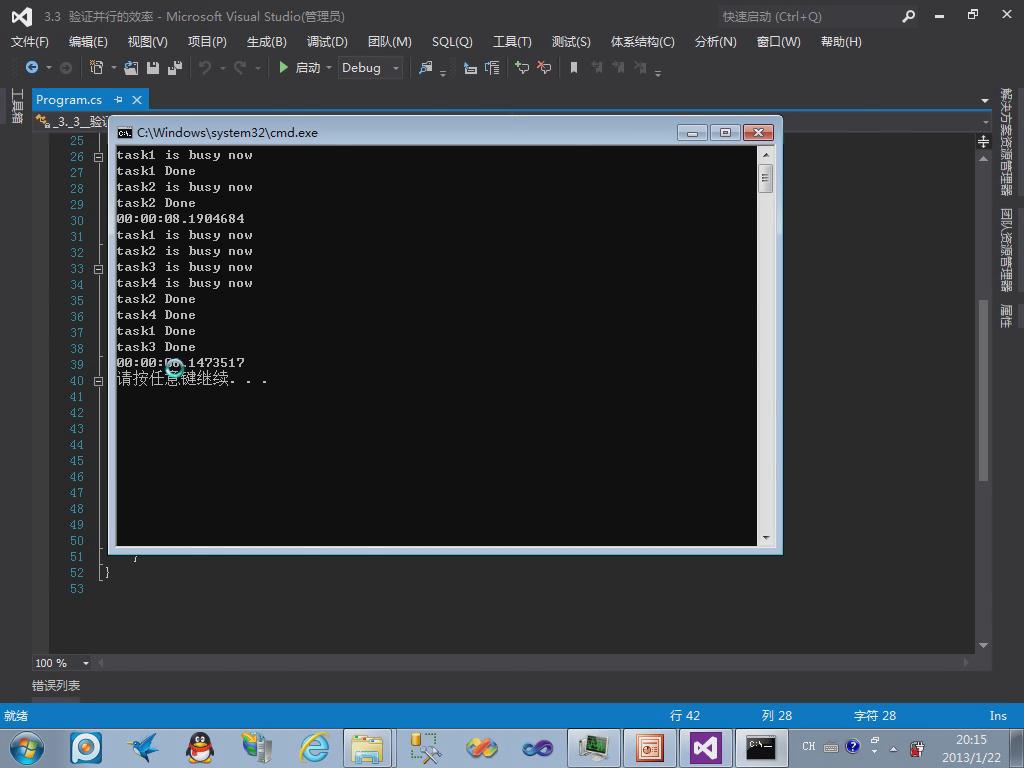Viewport: 1024px width, 768px height.
Task: Start debugging with the green play icon
Action: [283, 67]
